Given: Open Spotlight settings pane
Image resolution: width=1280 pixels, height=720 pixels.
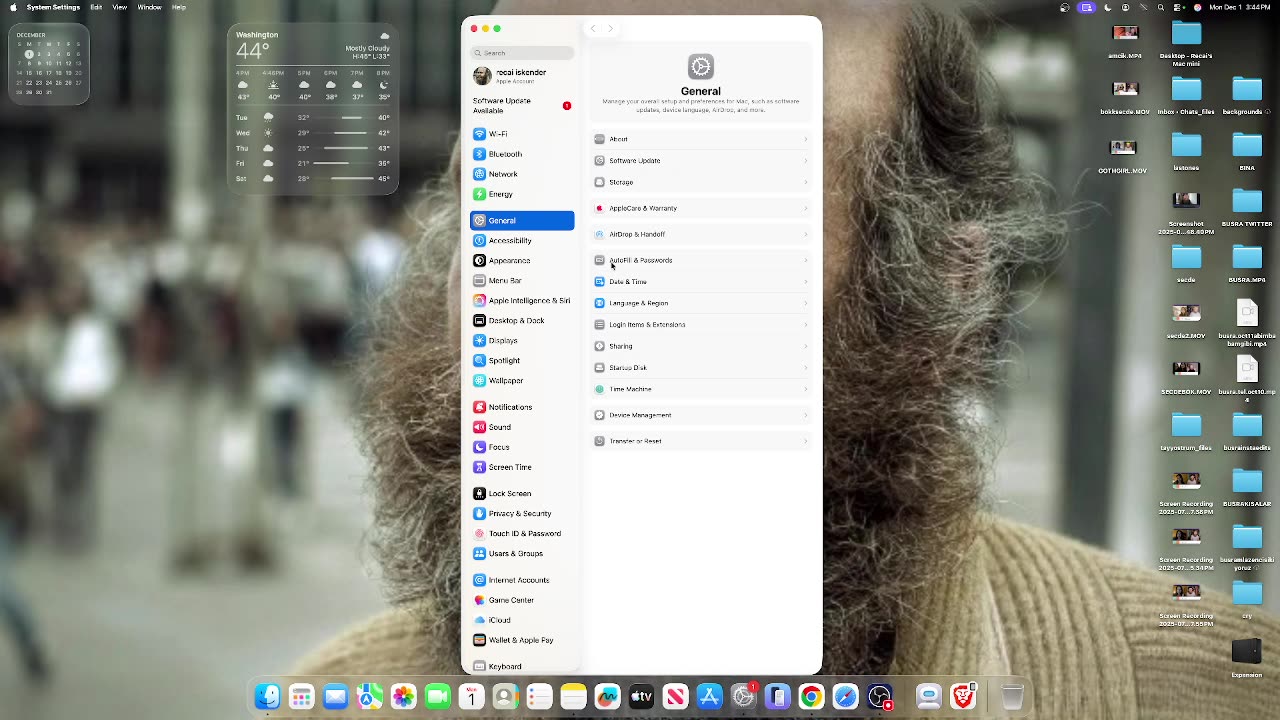Looking at the screenshot, I should pos(522,360).
